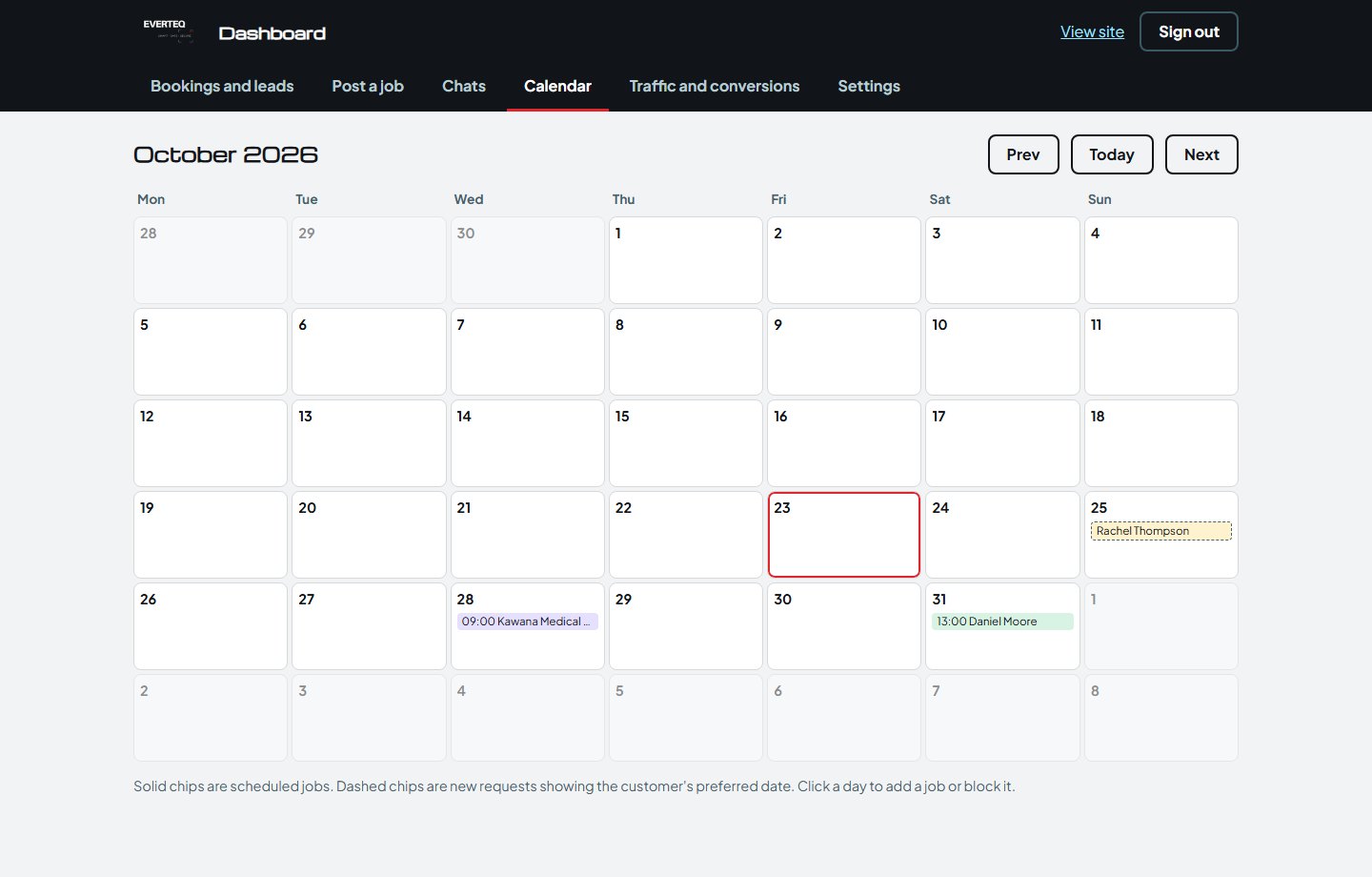1372x877 pixels.
Task: Click the Mon column header
Action: pyautogui.click(x=151, y=199)
